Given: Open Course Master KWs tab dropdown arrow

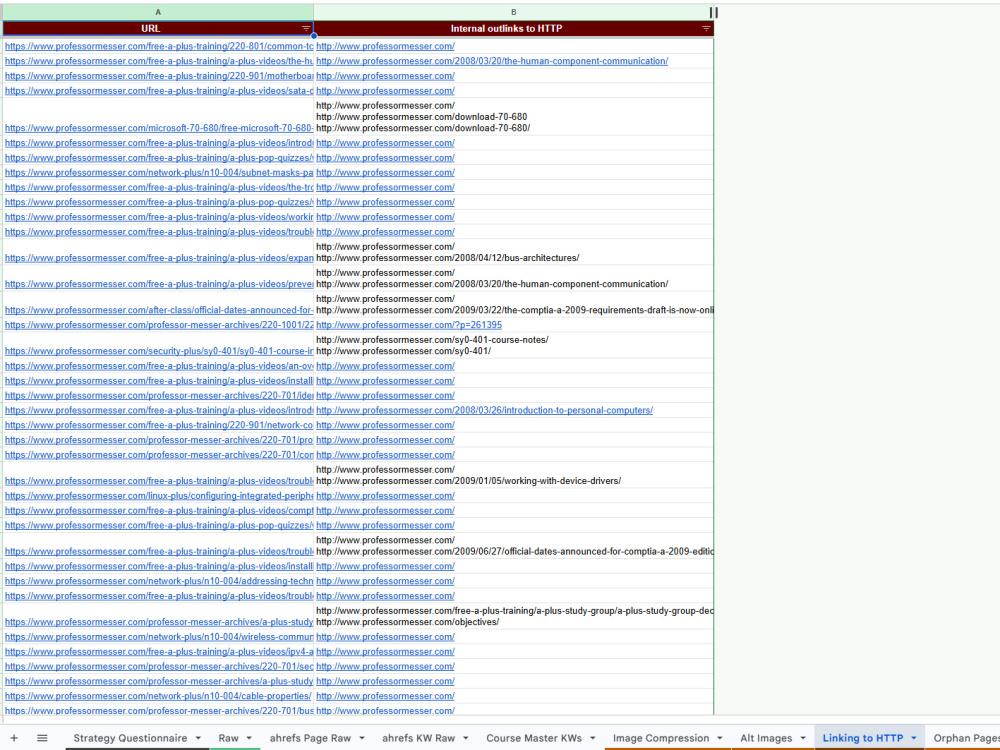Looking at the screenshot, I should point(592,738).
